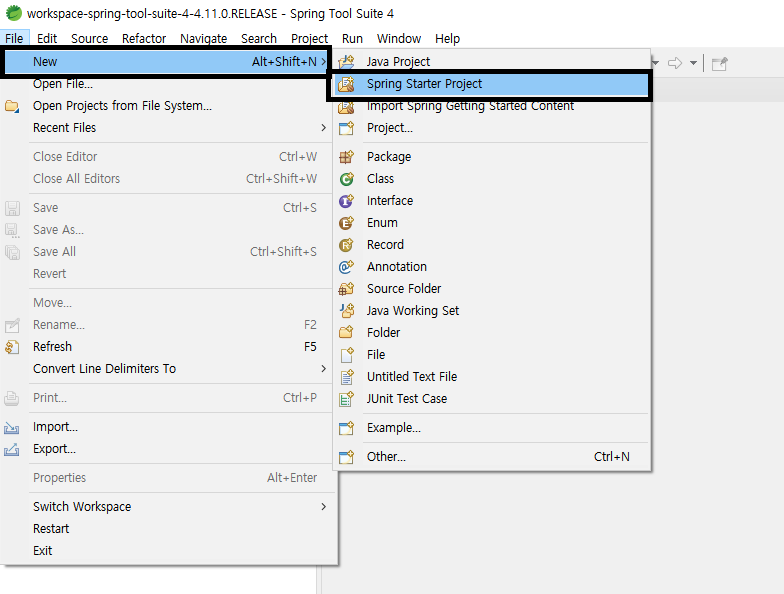
Task: Click the forward navigation arrow in toolbar
Action: click(x=675, y=63)
